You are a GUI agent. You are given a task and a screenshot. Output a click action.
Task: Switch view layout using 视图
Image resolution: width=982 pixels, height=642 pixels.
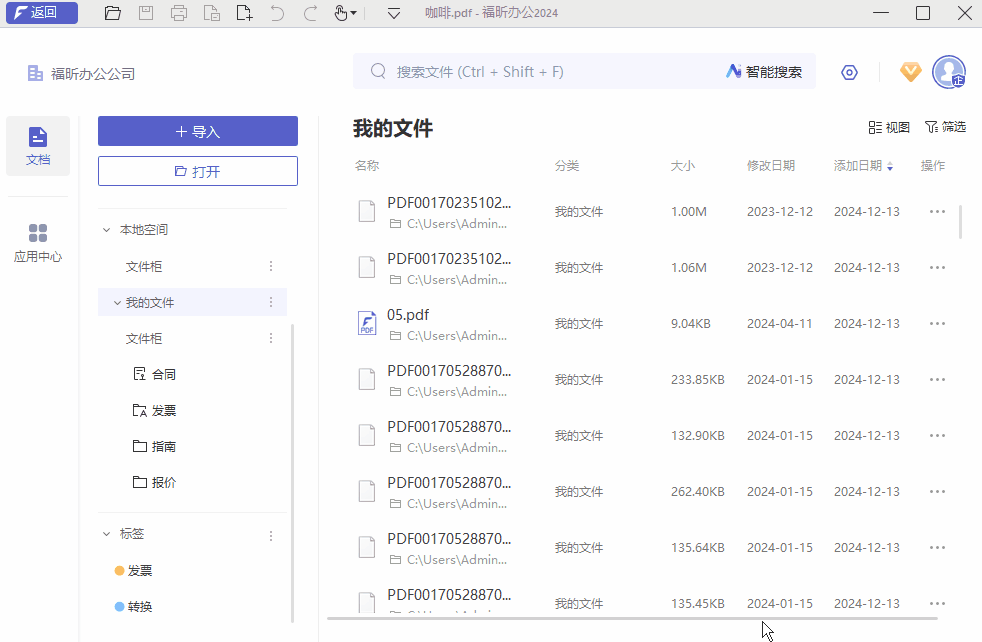tap(888, 128)
